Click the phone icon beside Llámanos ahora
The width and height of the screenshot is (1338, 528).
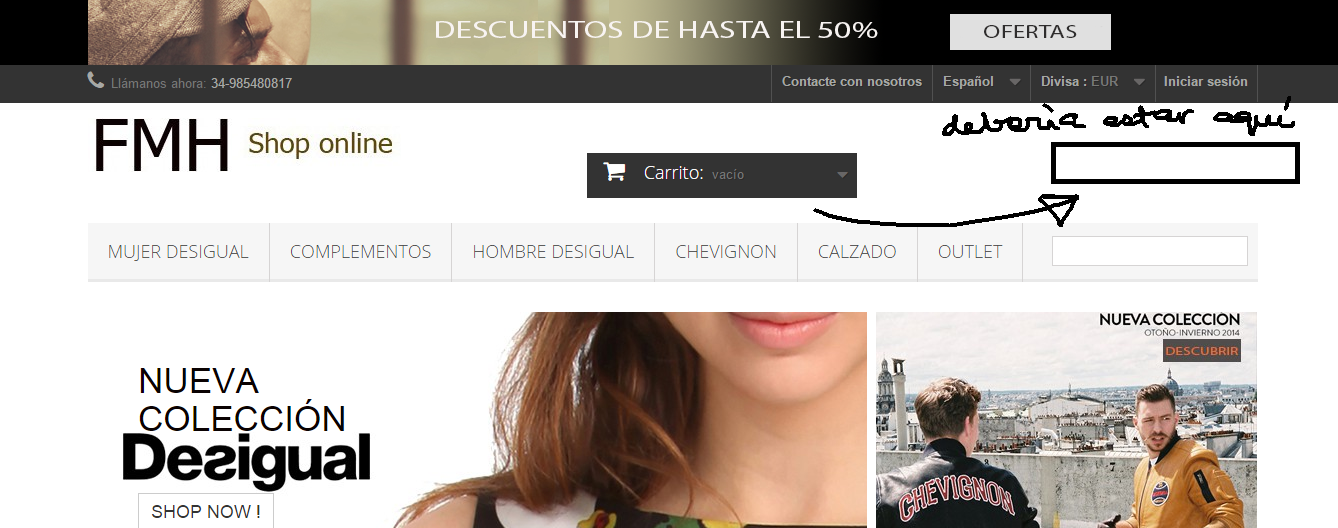pos(96,81)
